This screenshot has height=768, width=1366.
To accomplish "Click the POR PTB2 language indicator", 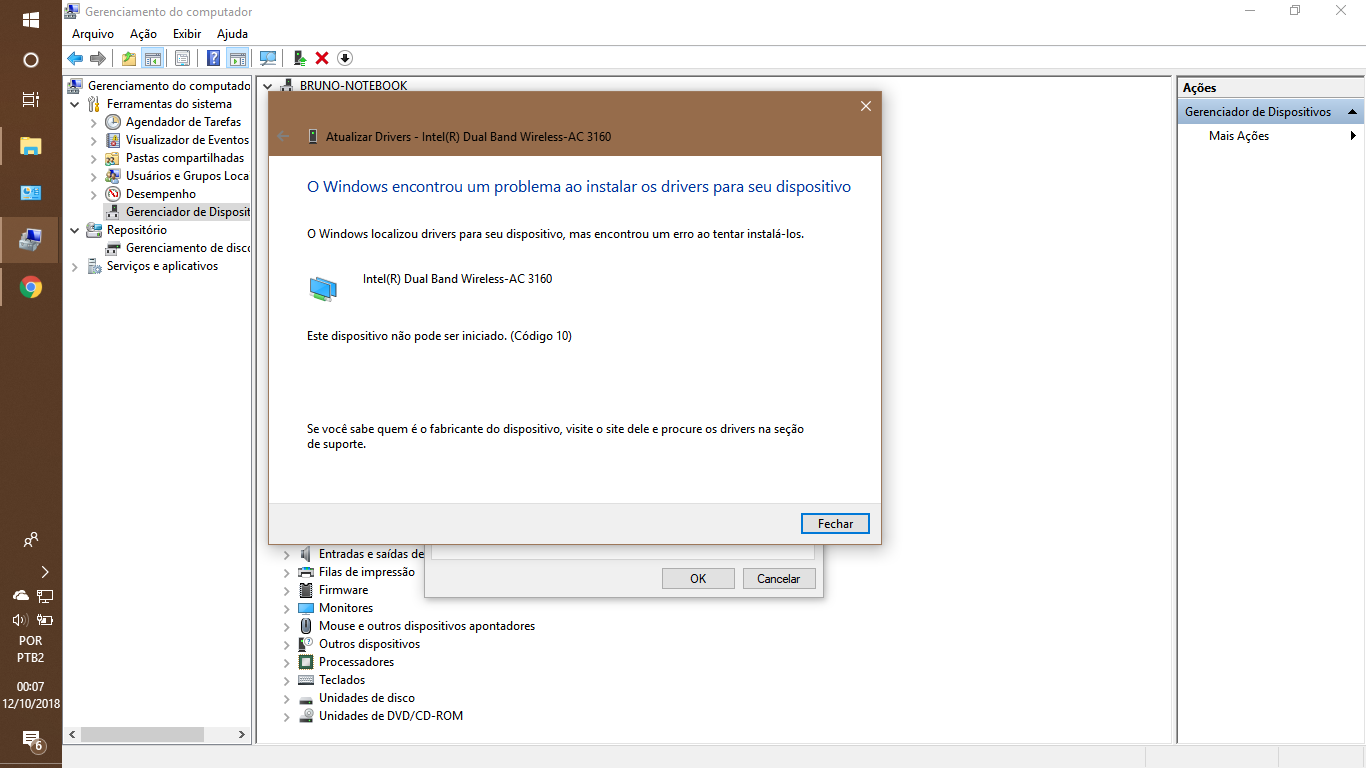I will (31, 649).
